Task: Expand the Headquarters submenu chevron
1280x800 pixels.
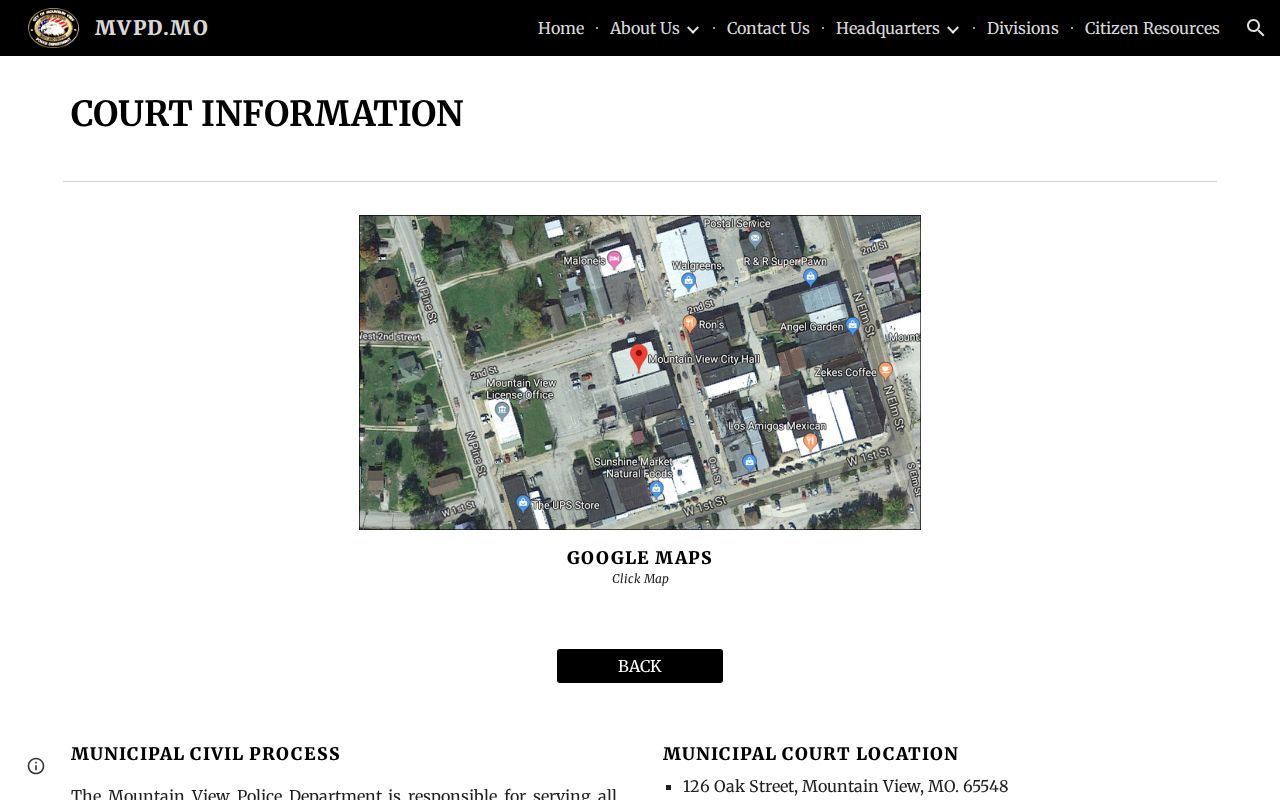Action: 952,29
